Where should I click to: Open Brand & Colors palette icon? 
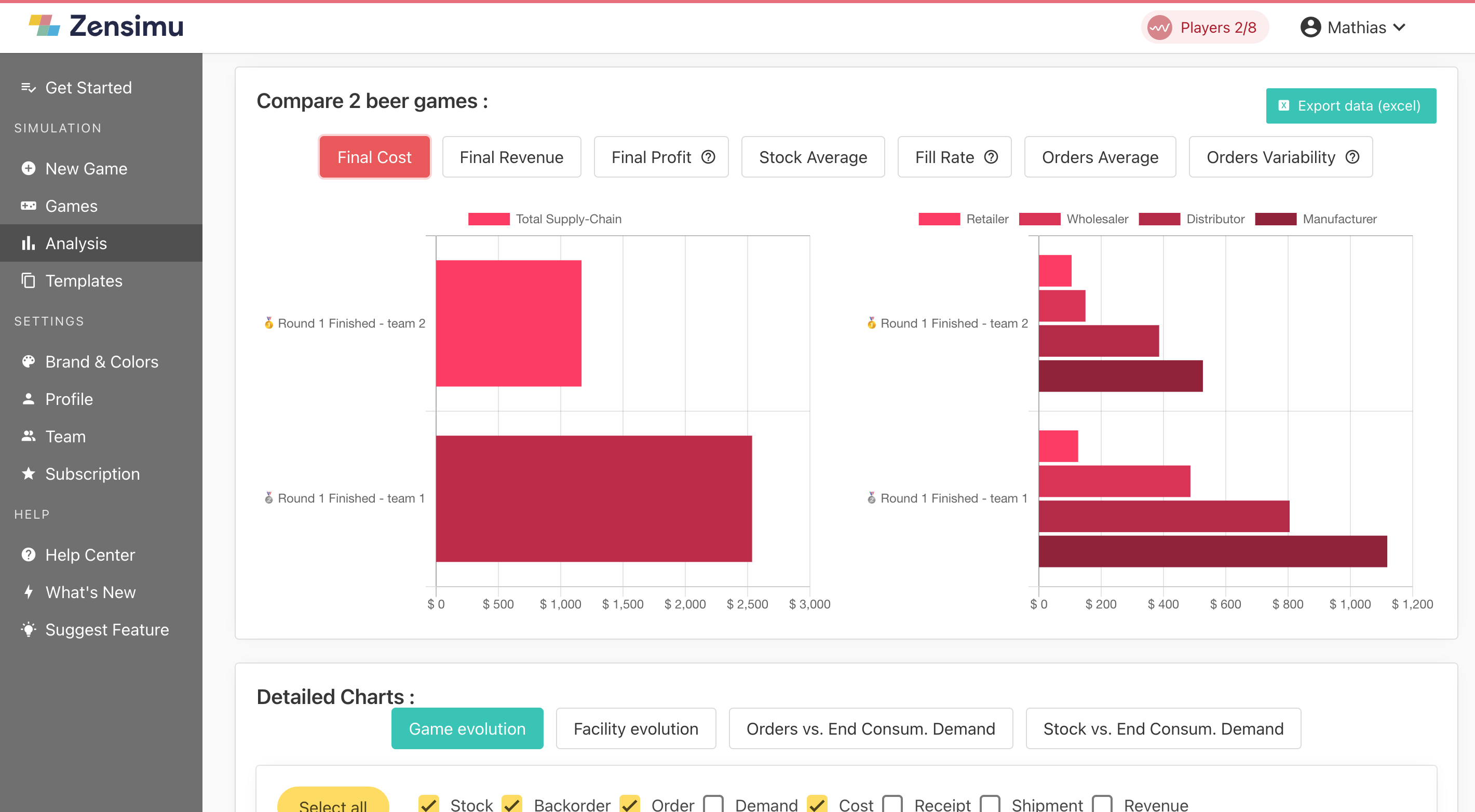[x=28, y=361]
